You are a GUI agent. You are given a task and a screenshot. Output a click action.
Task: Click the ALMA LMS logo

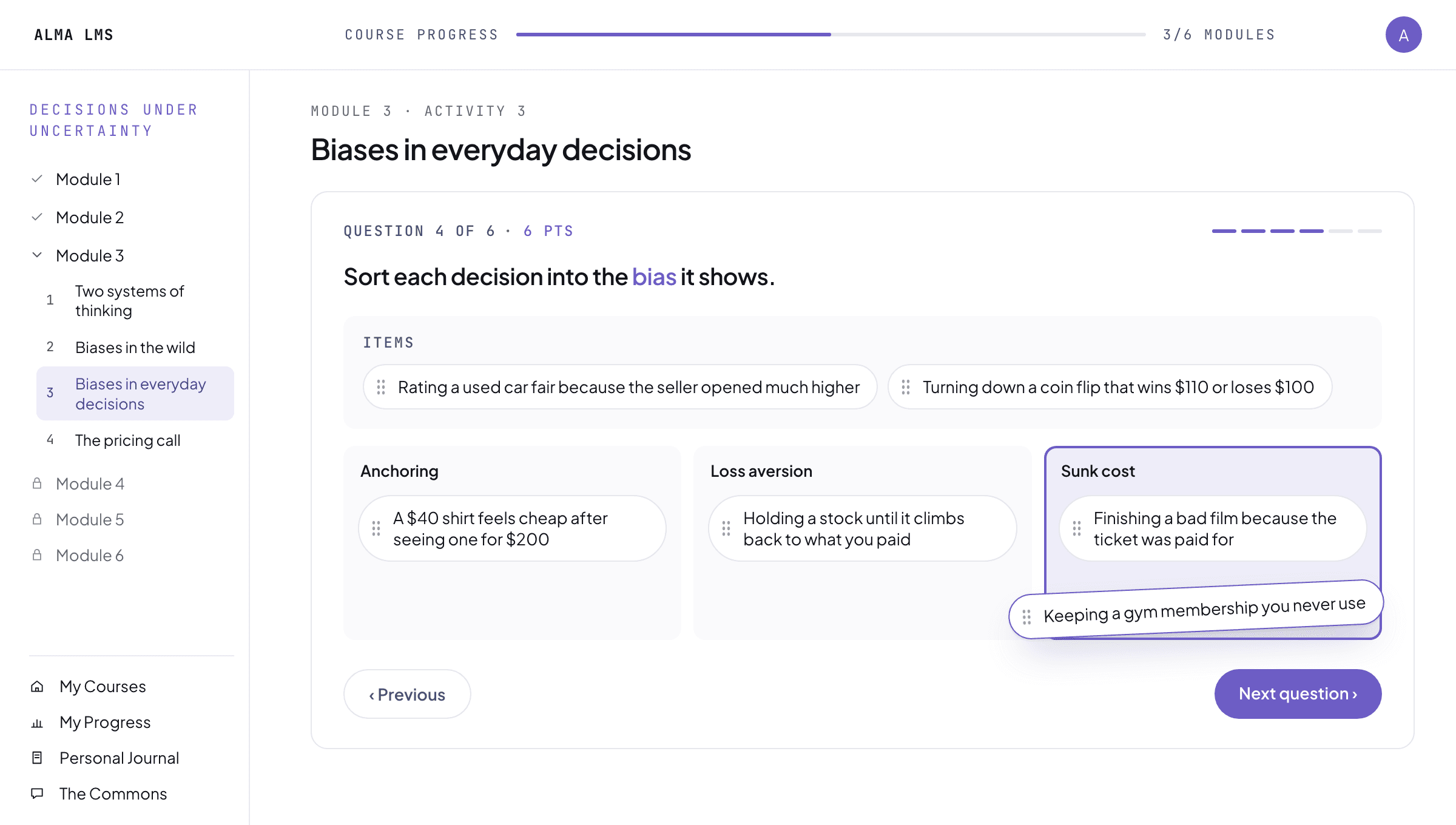point(73,35)
